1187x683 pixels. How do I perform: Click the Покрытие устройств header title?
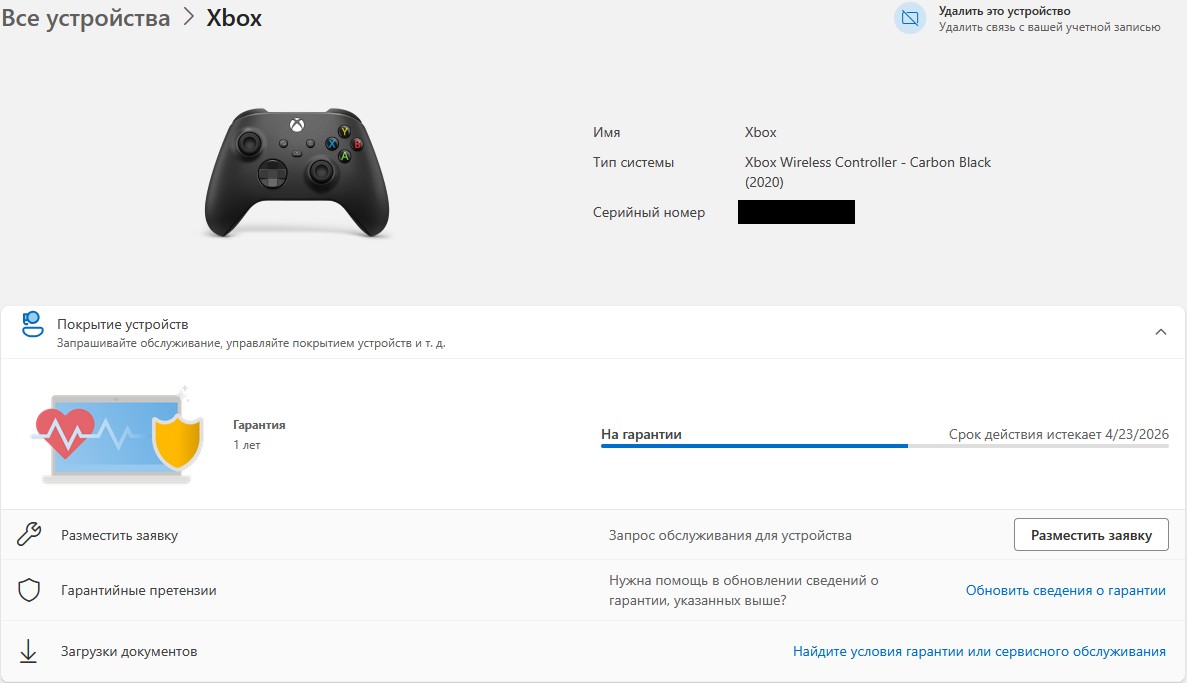[123, 324]
